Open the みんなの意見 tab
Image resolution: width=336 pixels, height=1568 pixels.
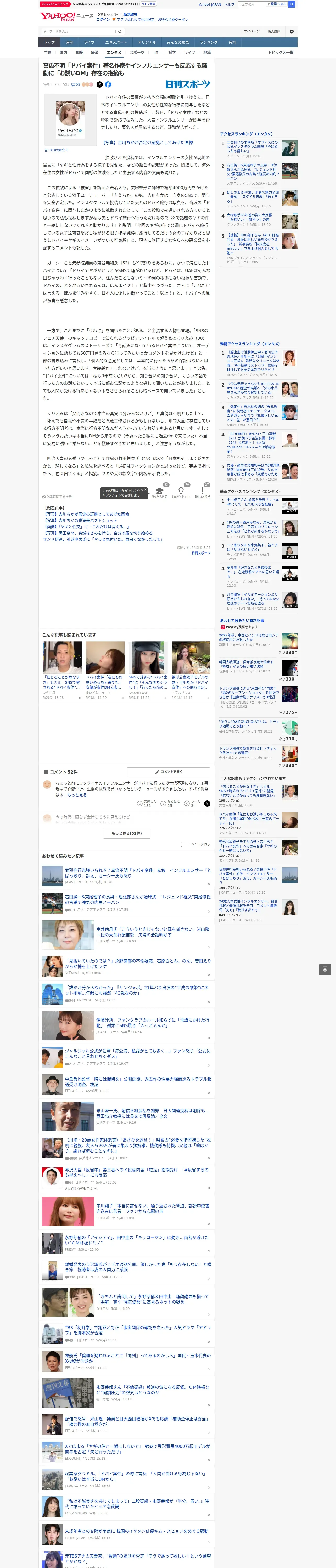tap(177, 43)
